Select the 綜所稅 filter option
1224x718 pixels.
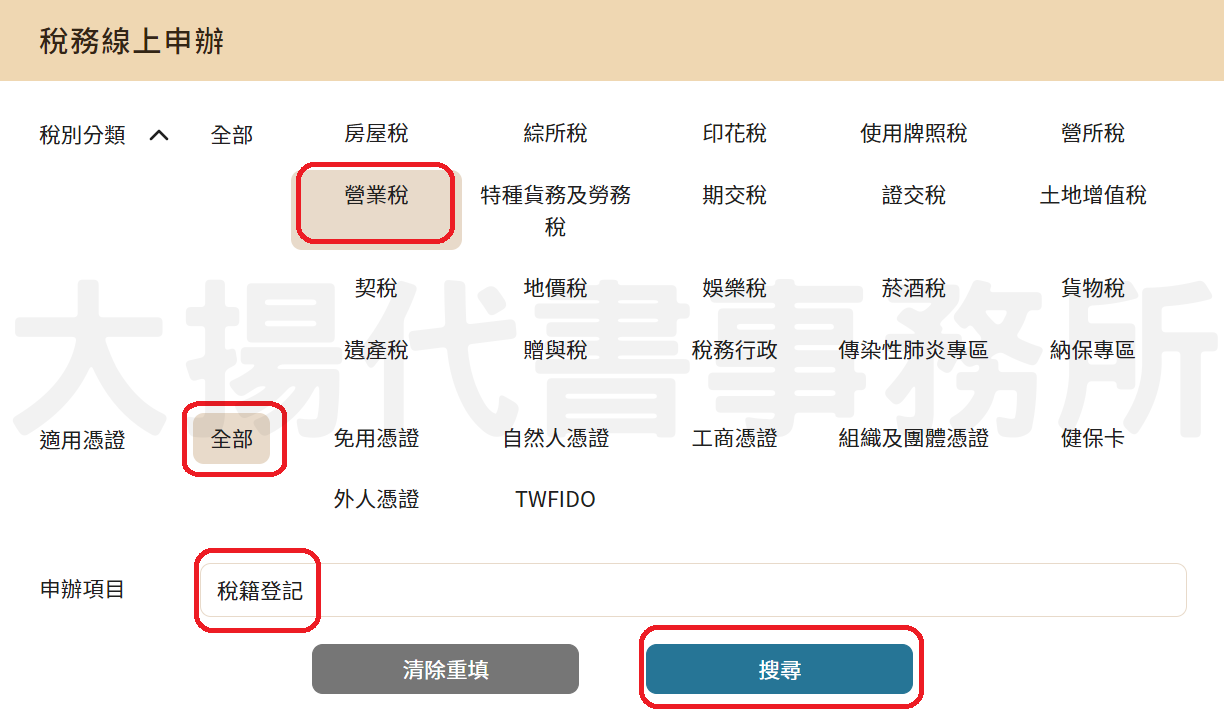click(x=555, y=134)
